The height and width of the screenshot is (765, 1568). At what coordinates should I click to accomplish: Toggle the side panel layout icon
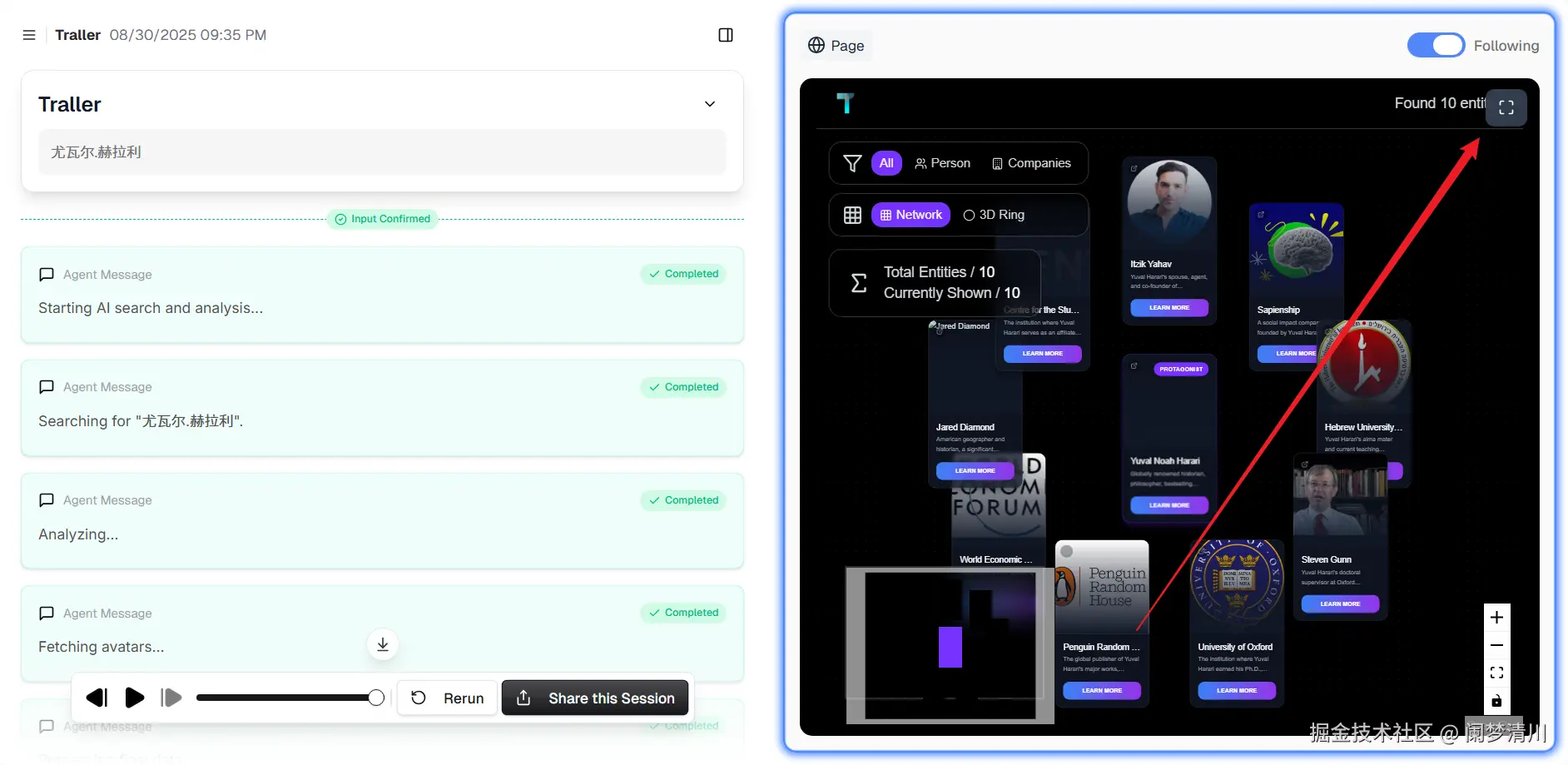pos(726,35)
